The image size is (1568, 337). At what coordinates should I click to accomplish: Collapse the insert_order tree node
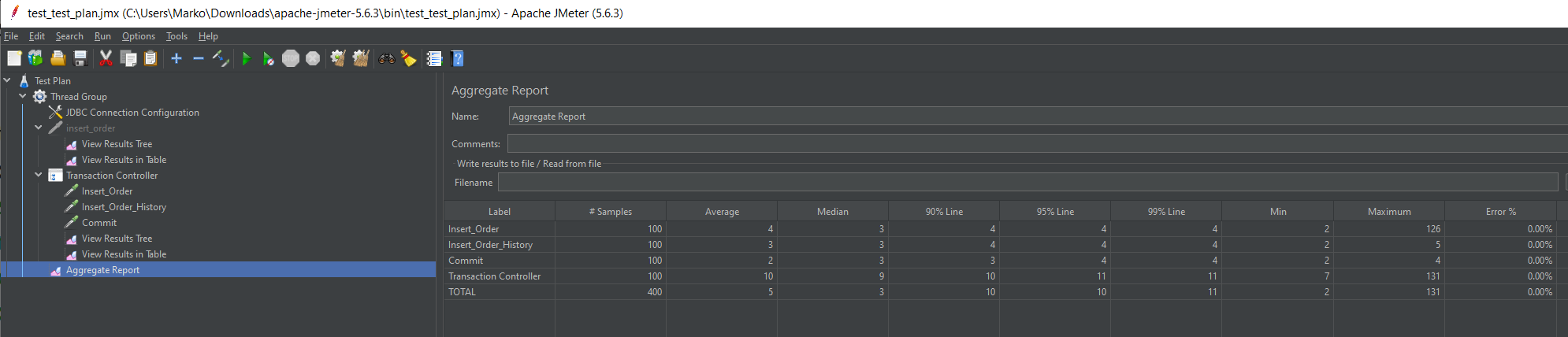coord(39,128)
